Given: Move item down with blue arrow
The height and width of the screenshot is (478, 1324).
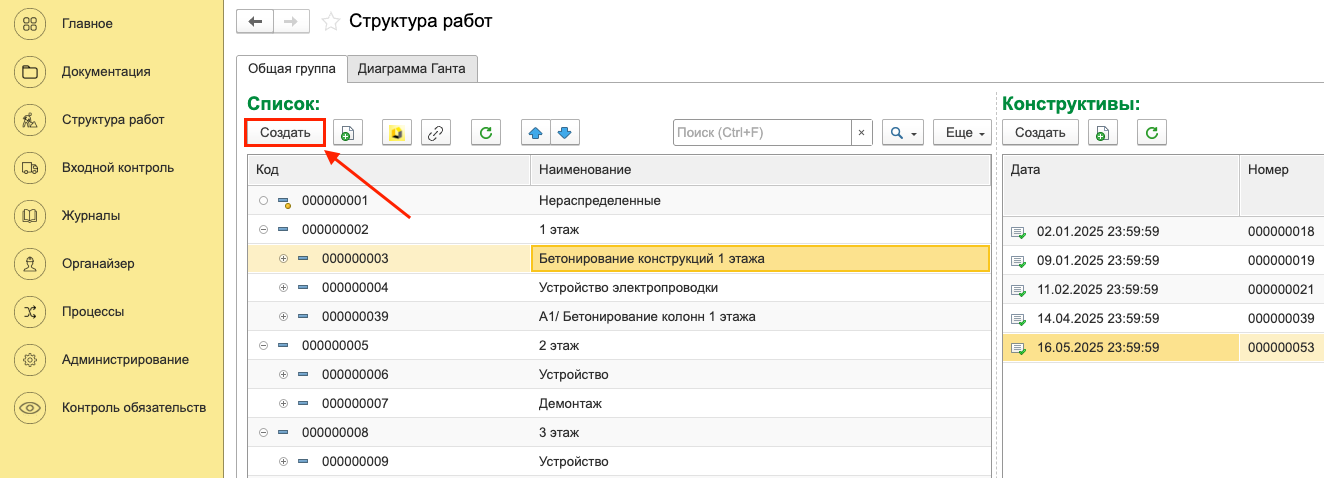Looking at the screenshot, I should (565, 133).
